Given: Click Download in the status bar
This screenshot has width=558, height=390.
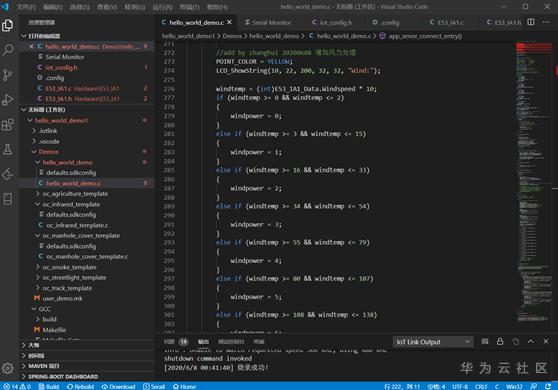Looking at the screenshot, I should click(x=119, y=386).
